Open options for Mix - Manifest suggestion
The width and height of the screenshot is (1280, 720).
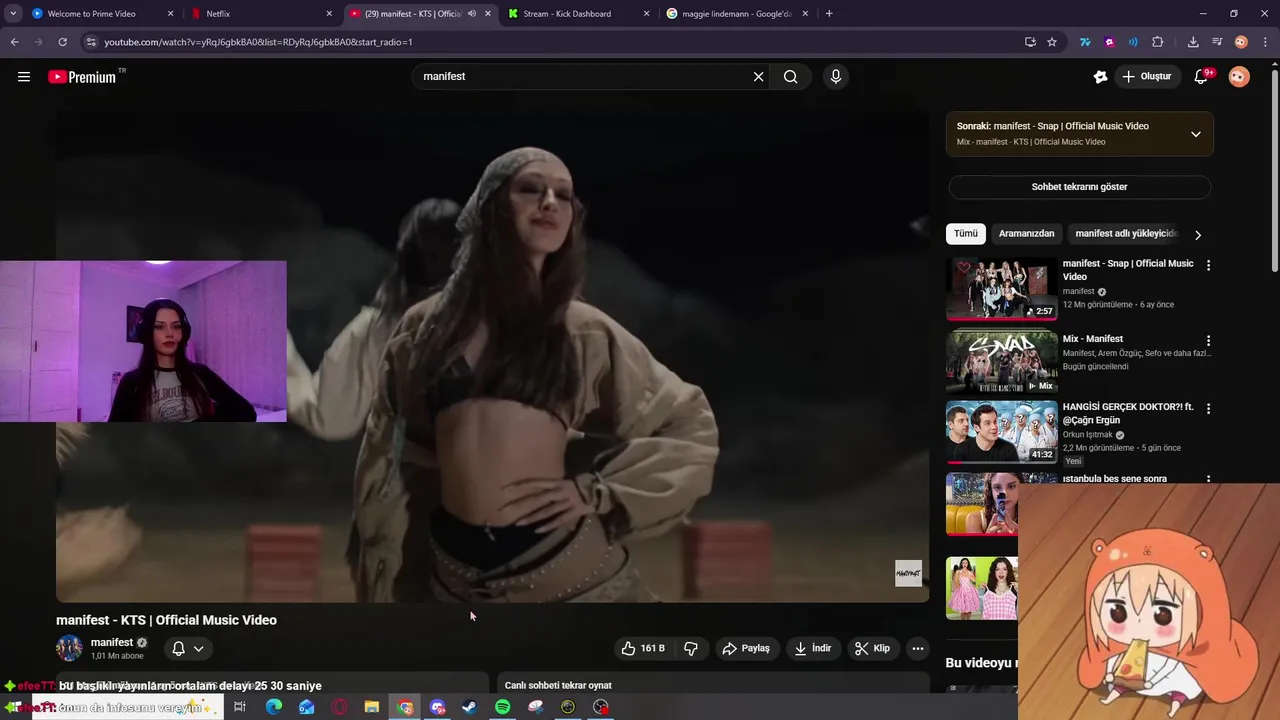click(1208, 341)
